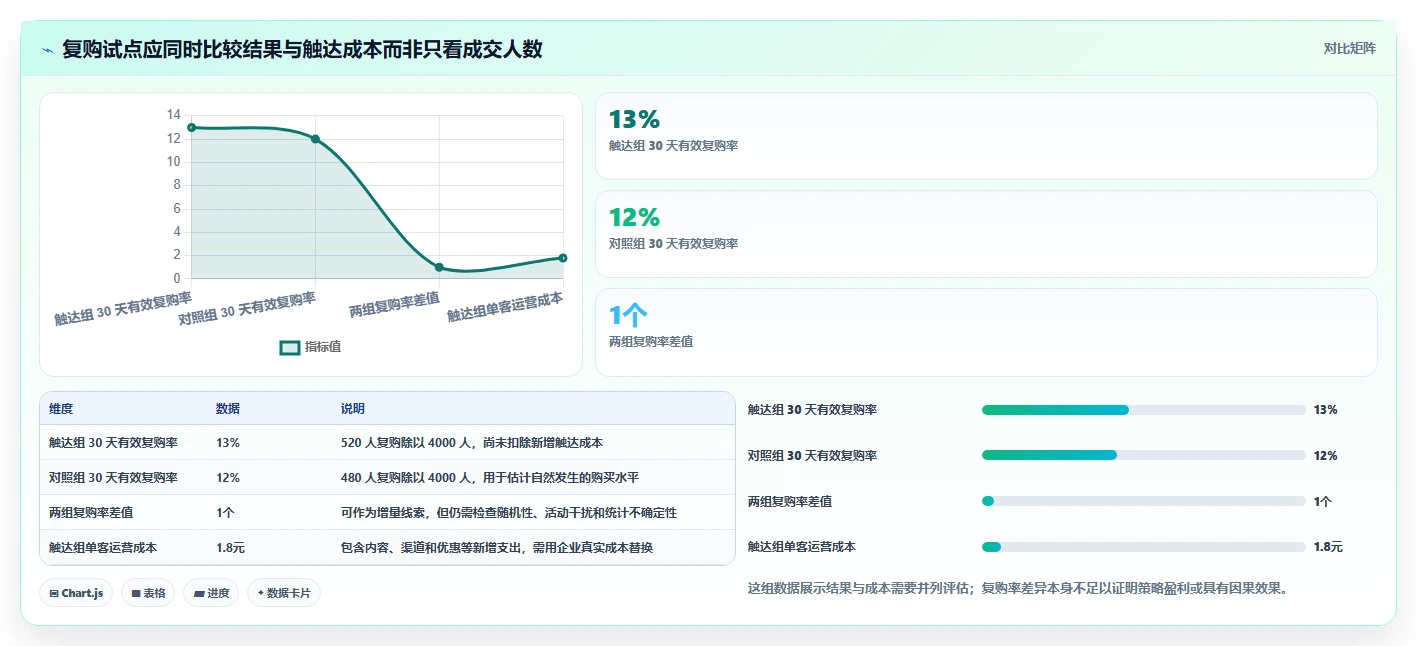Click the sparkle icon in 数据卡片 chip

(260, 593)
